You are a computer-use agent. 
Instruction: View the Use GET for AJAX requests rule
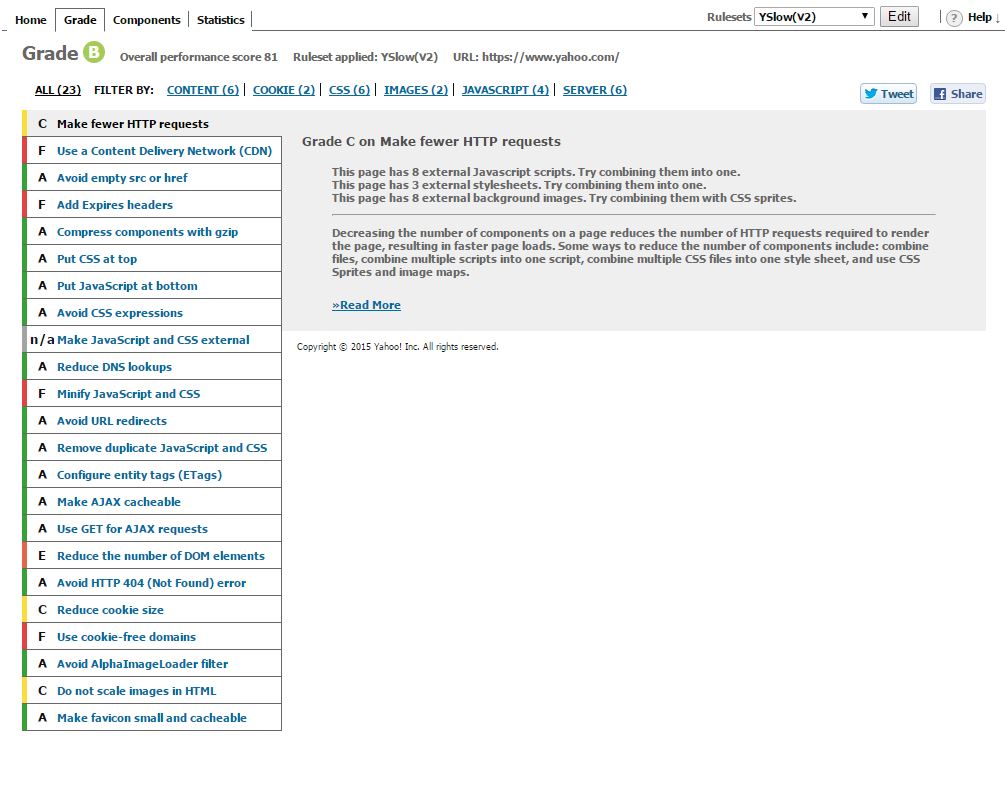(x=153, y=529)
